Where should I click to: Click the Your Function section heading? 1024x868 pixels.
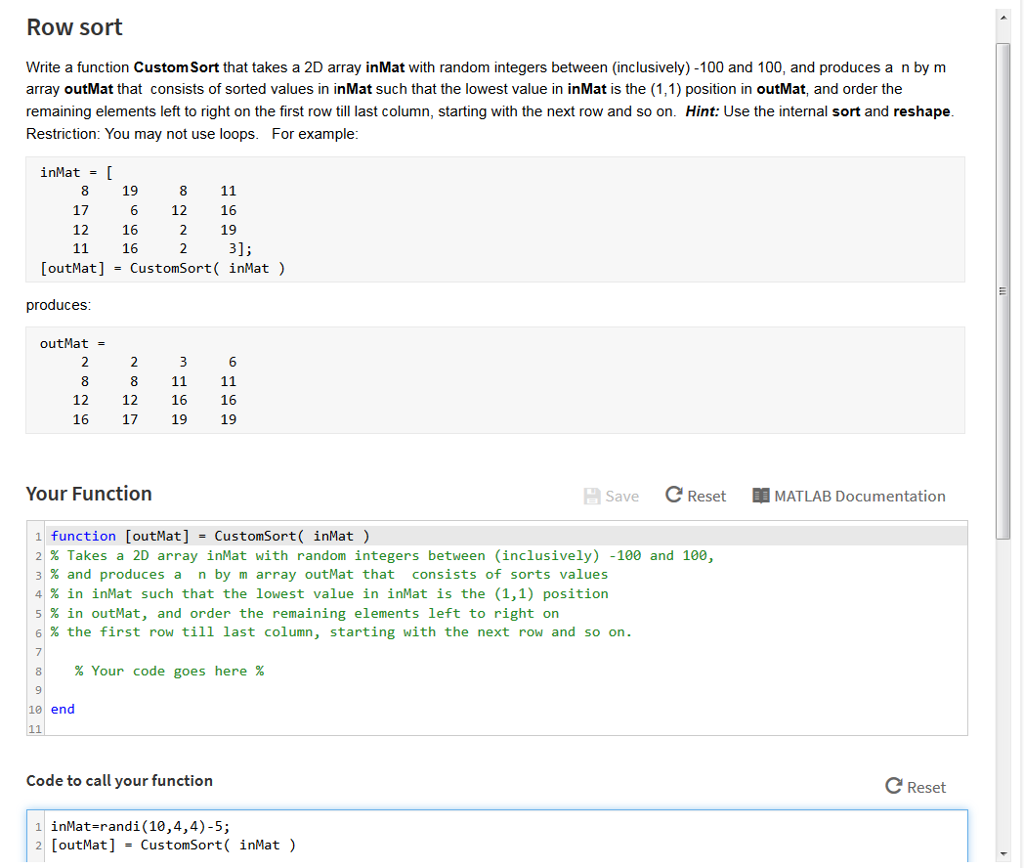[x=88, y=493]
